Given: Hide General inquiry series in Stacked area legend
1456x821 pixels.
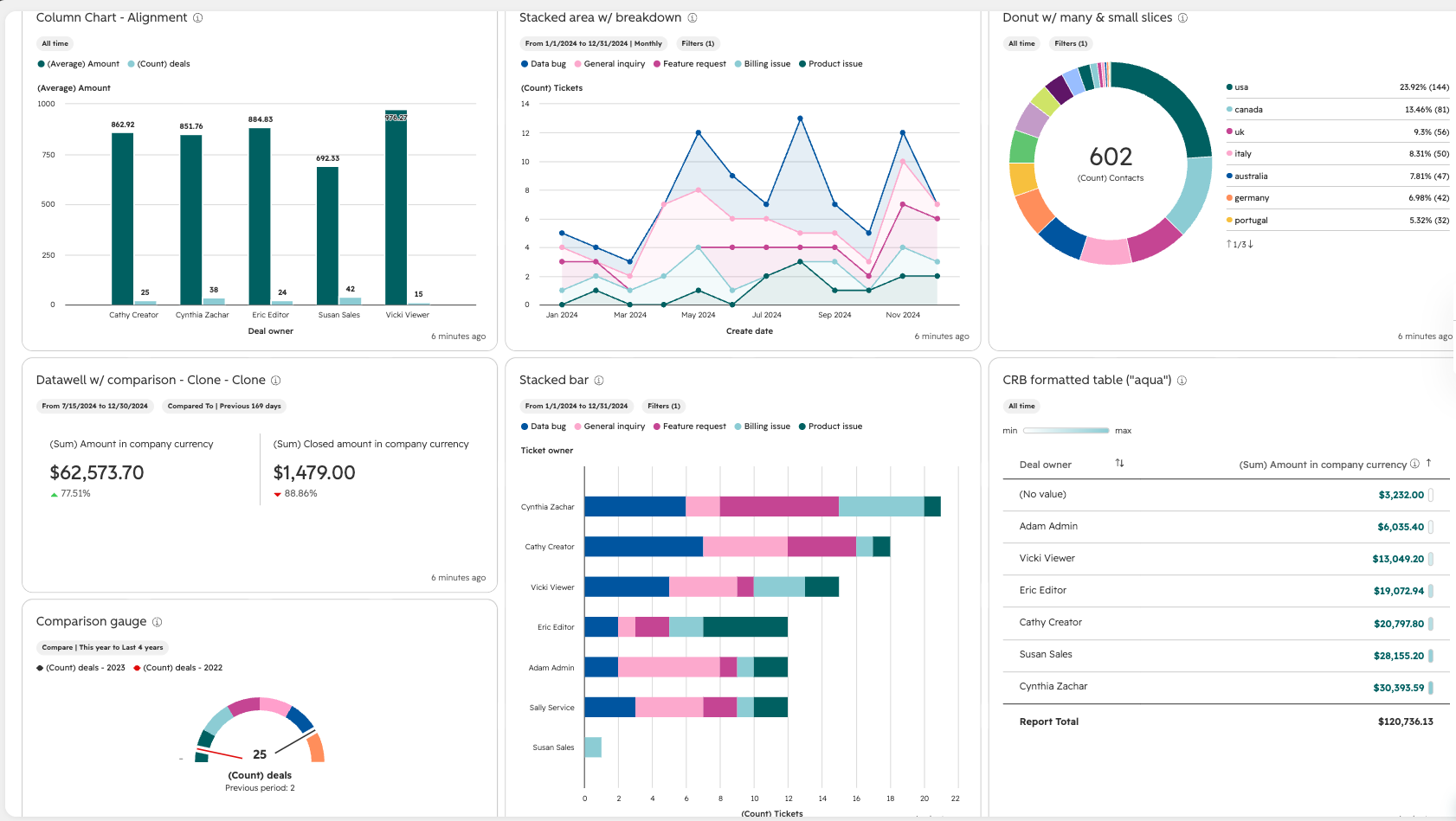Looking at the screenshot, I should coord(609,64).
